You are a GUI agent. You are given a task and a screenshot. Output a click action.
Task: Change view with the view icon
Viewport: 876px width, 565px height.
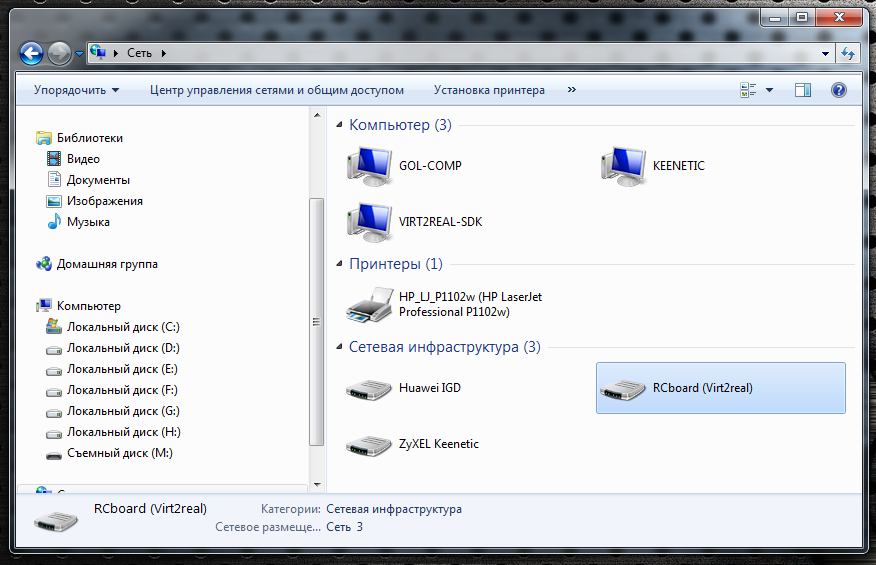tap(749, 90)
